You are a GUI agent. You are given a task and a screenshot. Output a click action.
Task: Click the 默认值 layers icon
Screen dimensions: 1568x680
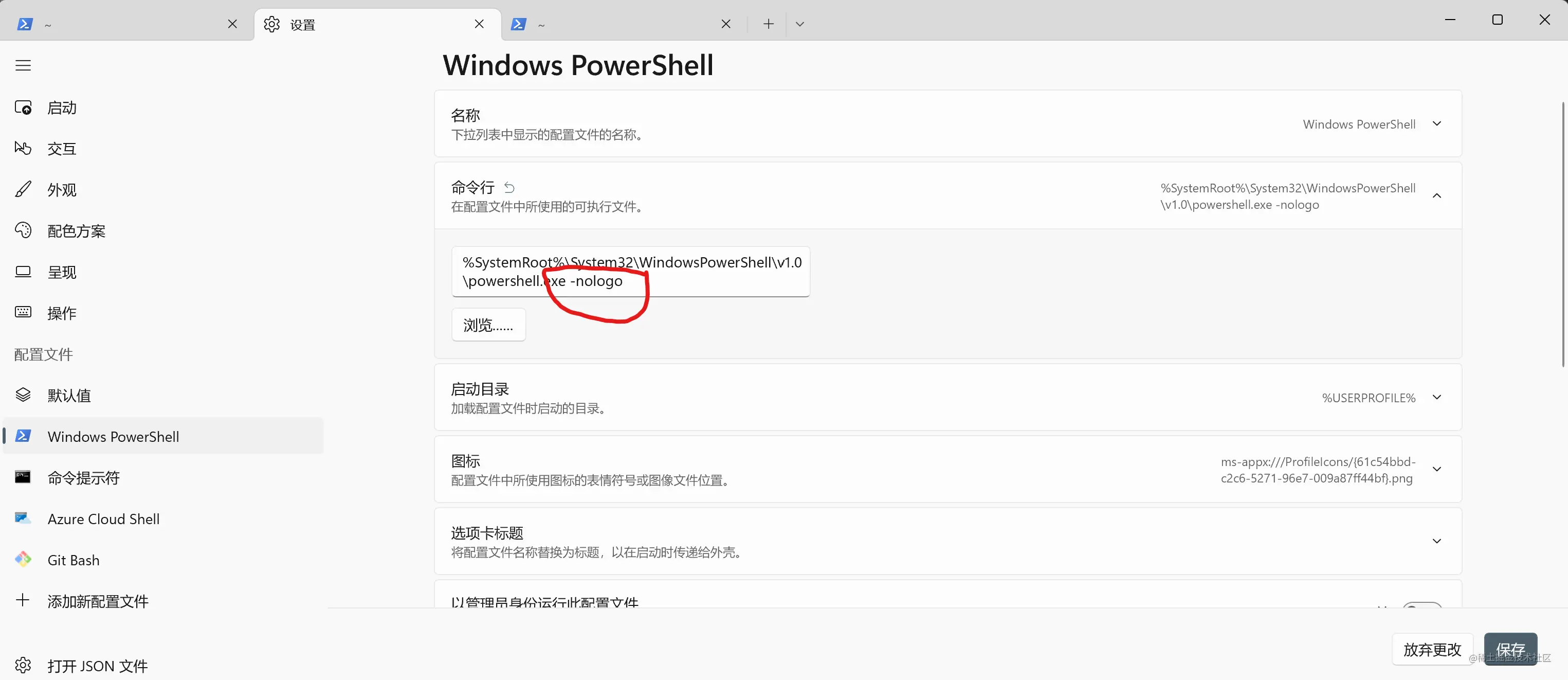tap(23, 395)
